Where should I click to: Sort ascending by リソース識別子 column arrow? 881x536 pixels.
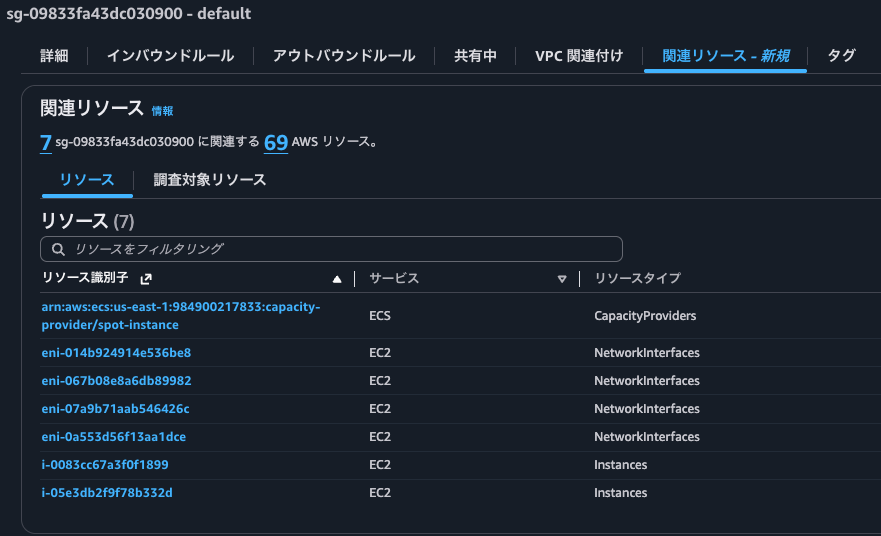click(337, 279)
